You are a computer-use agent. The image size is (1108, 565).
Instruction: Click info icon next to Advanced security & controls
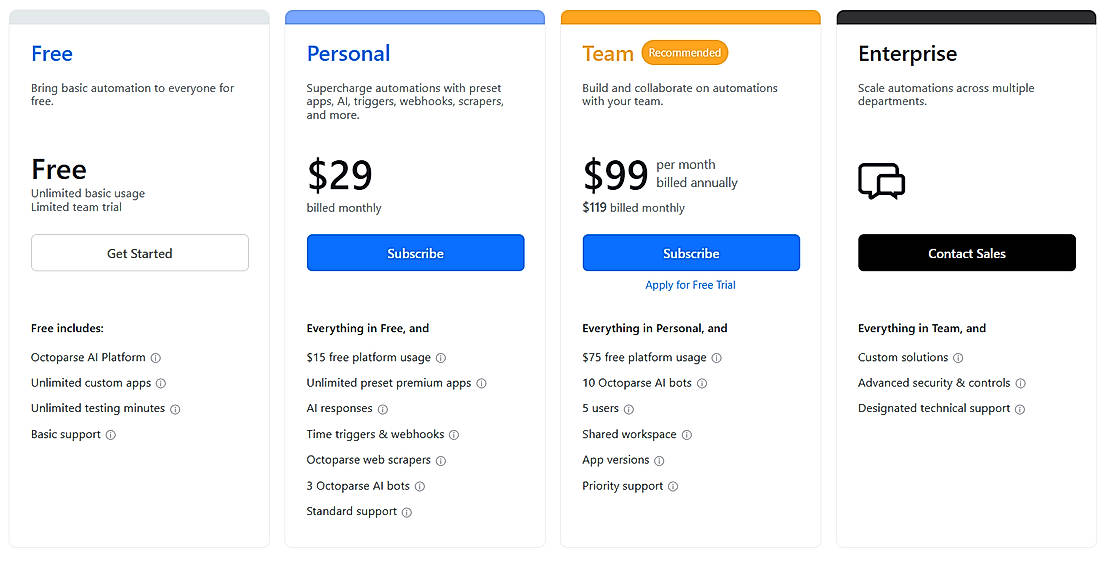pos(1021,383)
